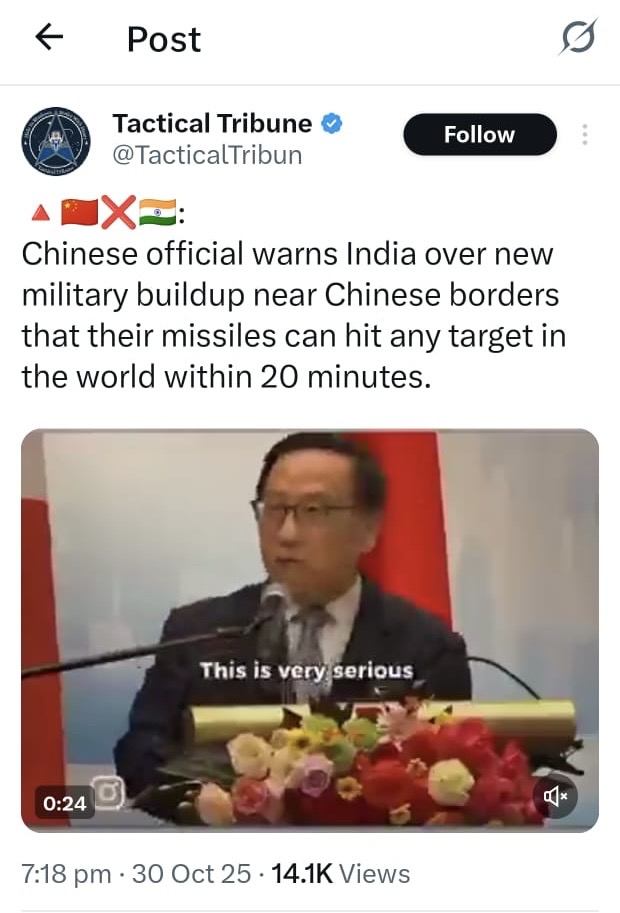The width and height of the screenshot is (620, 913).
Task: Select the post text about Chinese official
Action: 294,315
